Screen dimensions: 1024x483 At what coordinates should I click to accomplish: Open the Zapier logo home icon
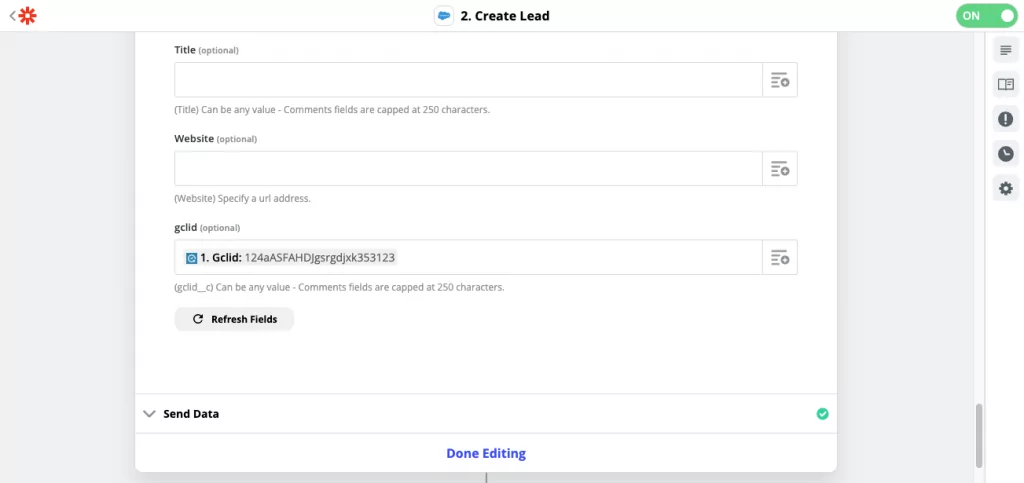pos(27,16)
